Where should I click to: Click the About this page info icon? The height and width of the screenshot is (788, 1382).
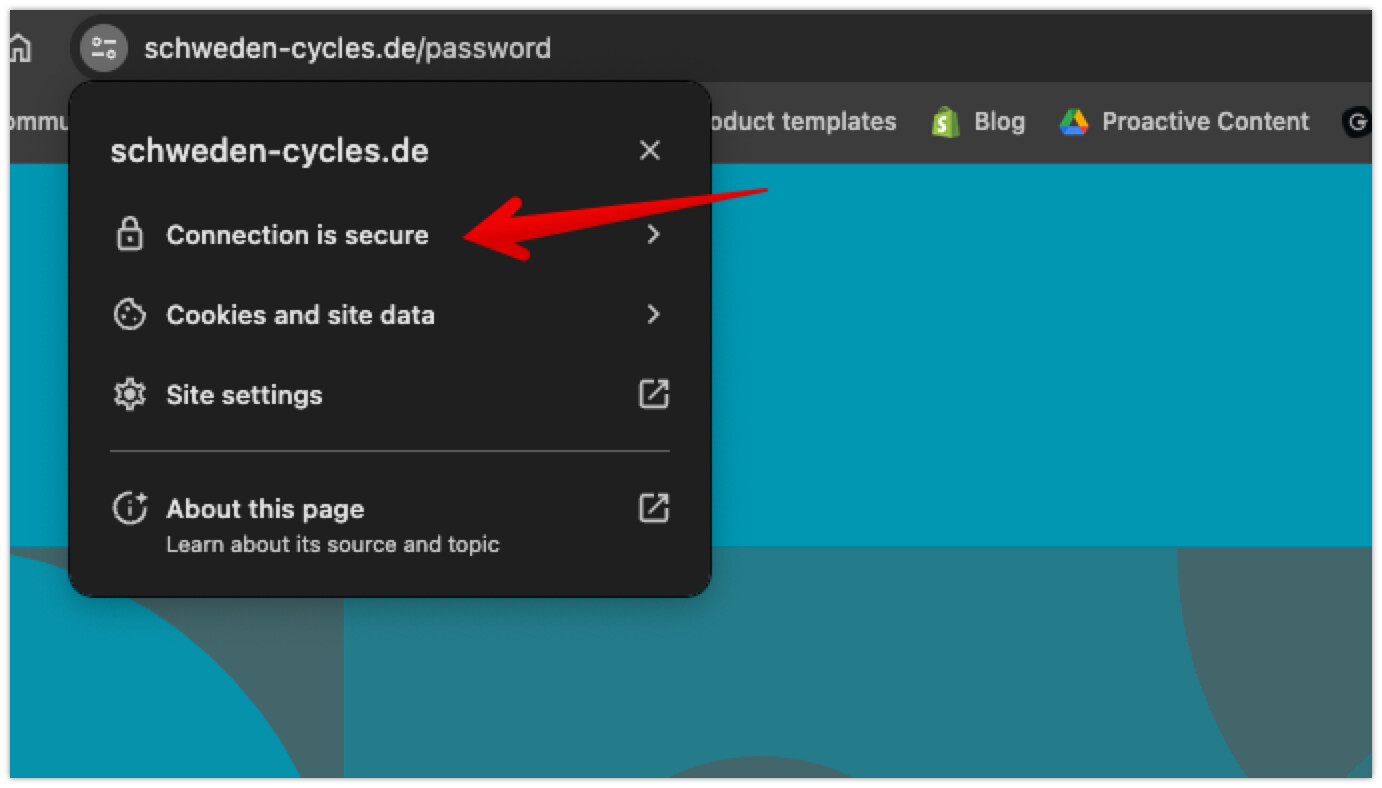click(130, 509)
